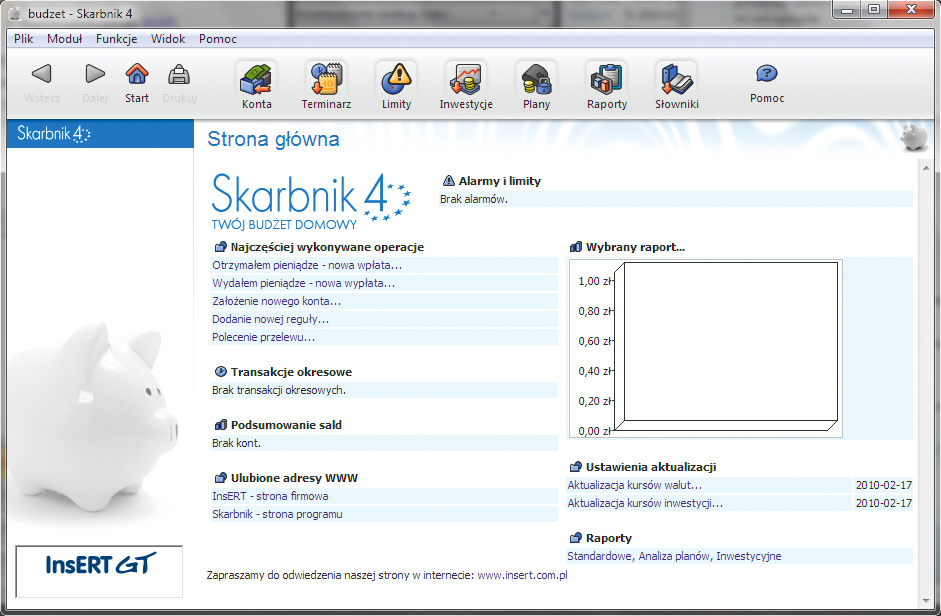Click the Pomoc help icon in toolbar
This screenshot has width=941, height=616.
coord(767,82)
